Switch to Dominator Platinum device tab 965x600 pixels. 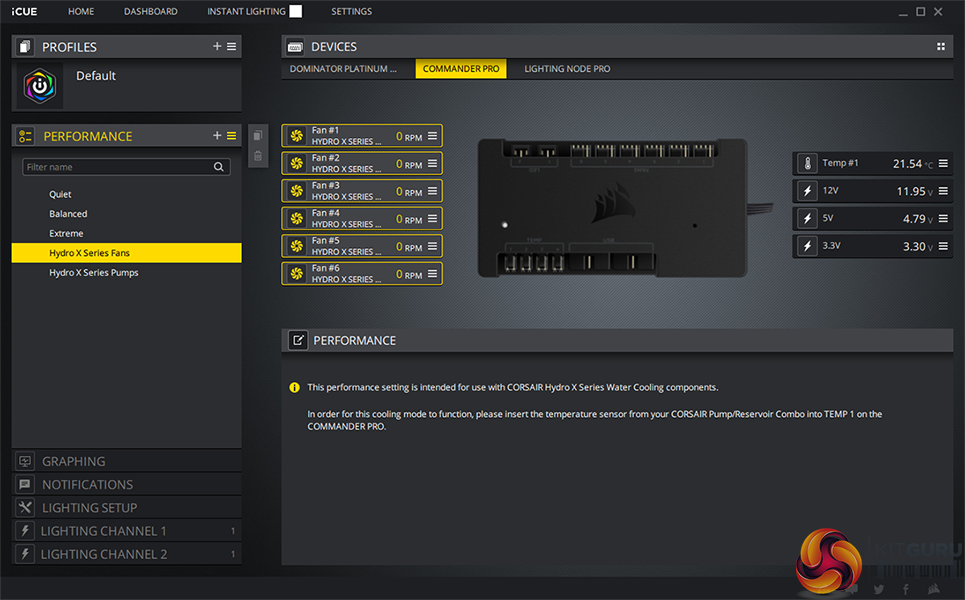tap(343, 69)
